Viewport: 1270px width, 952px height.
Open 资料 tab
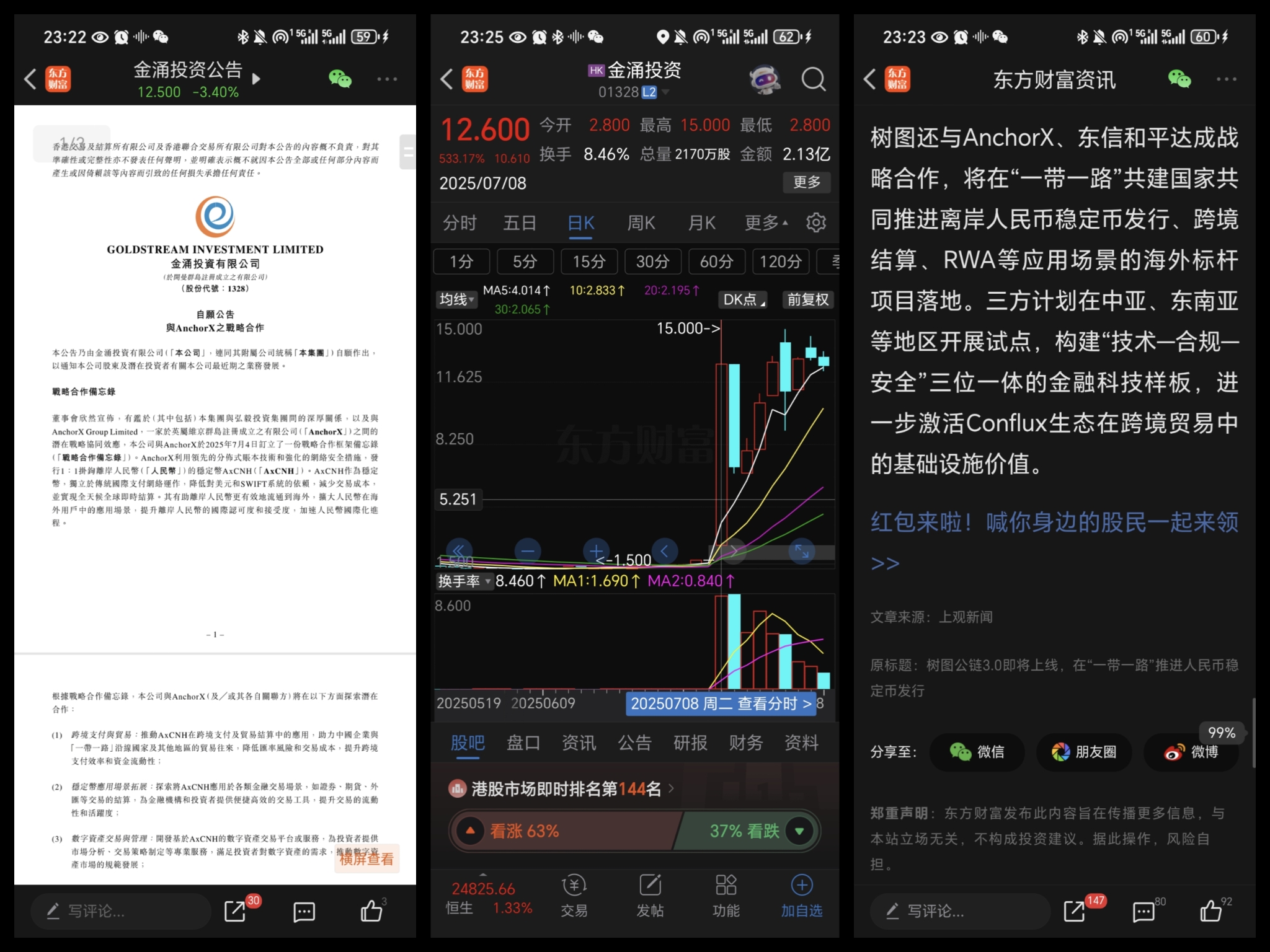[801, 743]
